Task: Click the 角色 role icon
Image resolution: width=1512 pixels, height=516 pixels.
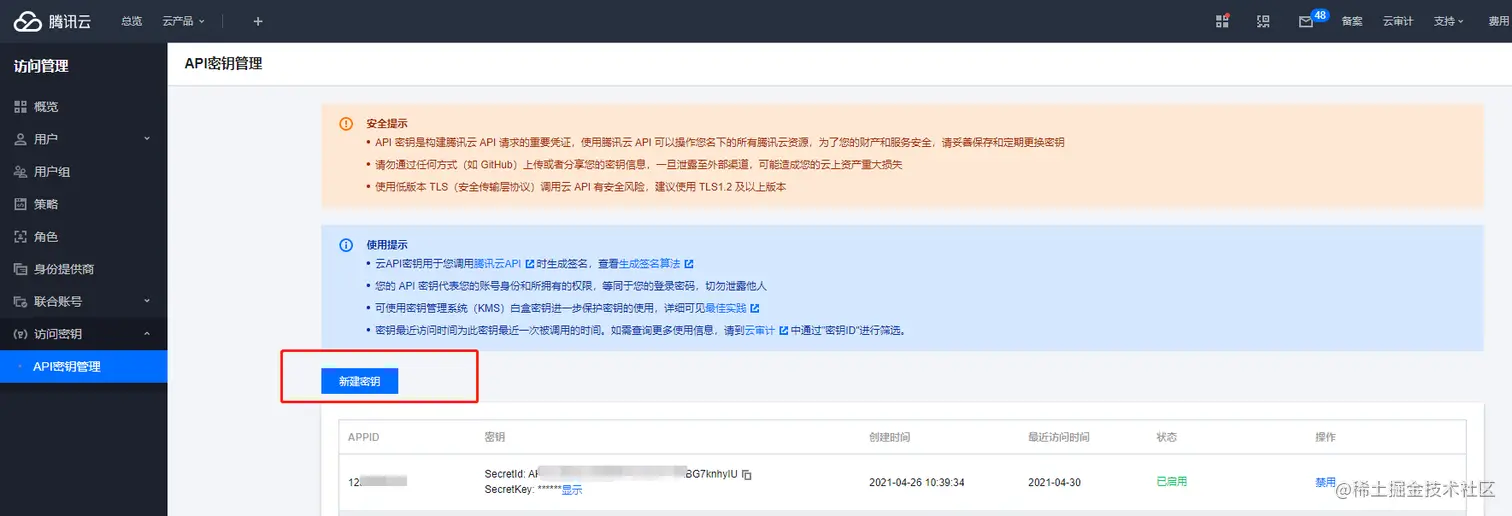Action: click(x=20, y=237)
